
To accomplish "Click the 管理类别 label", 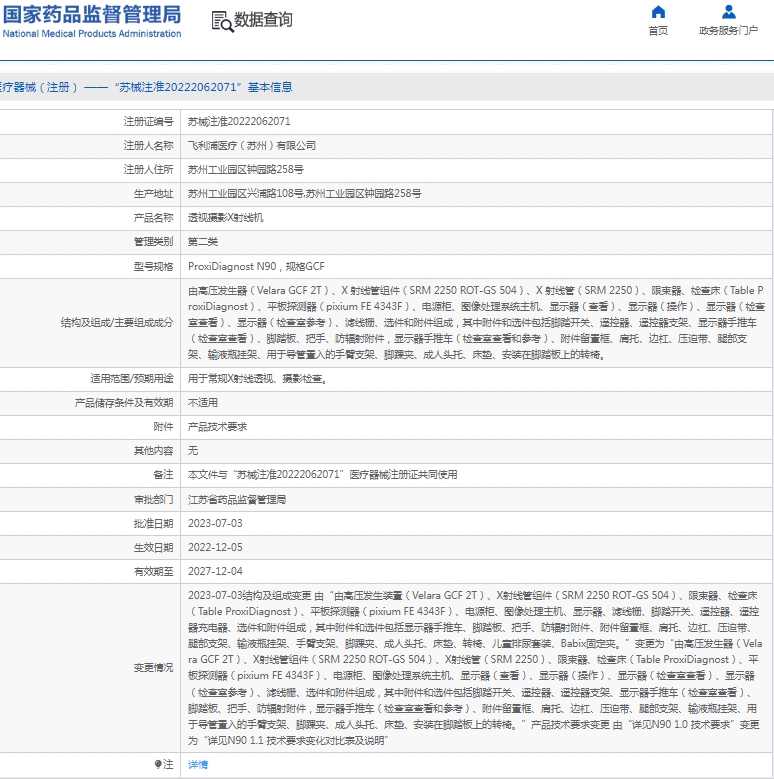I will pyautogui.click(x=153, y=242).
